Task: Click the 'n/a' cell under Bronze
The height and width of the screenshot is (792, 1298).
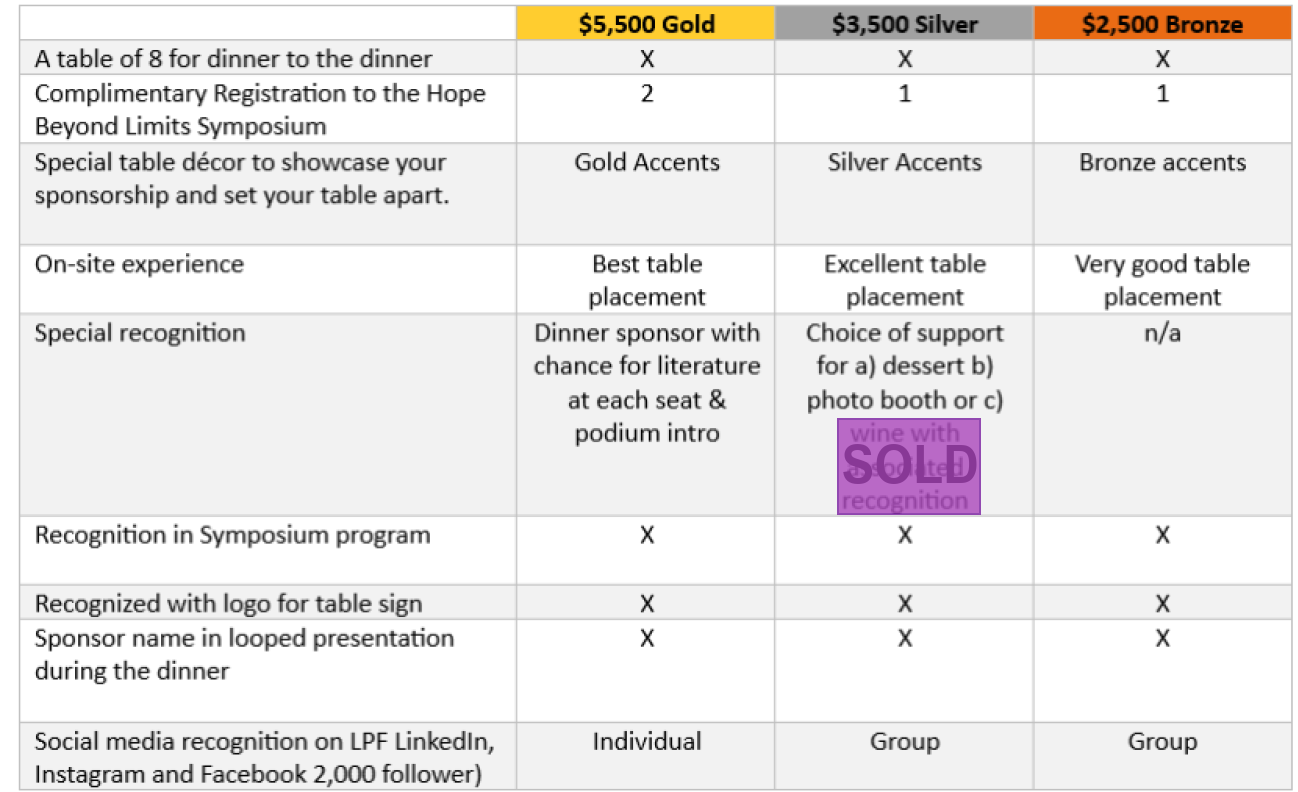Action: [x=1162, y=333]
